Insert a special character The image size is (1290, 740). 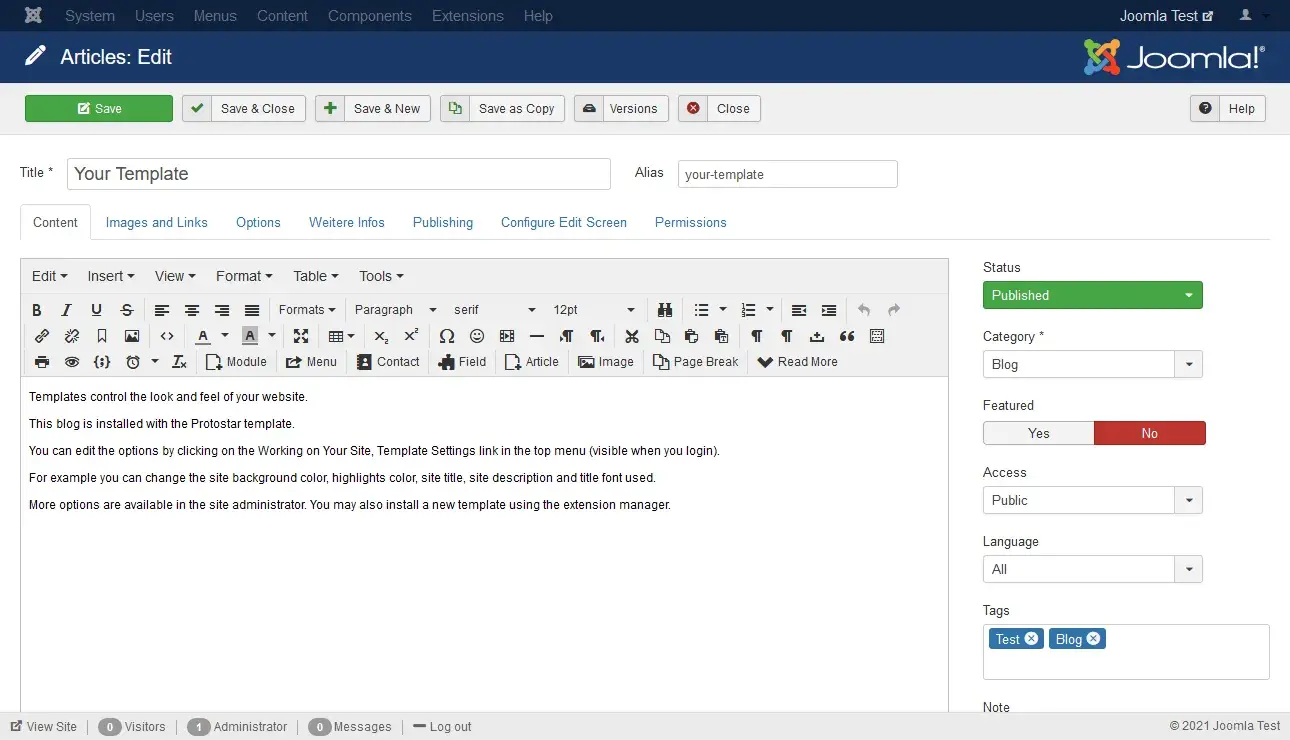447,336
